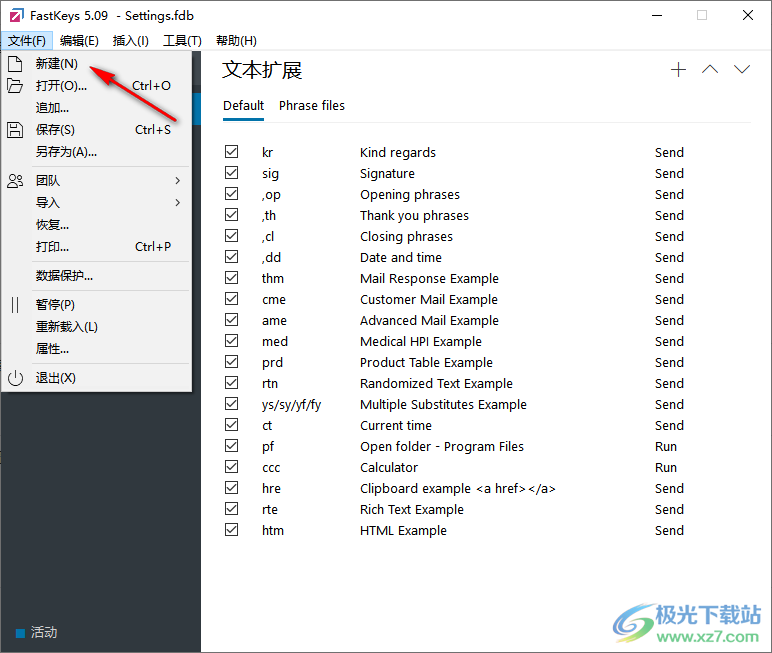Uncheck the thm Mail Response Example
This screenshot has height=653, width=772.
coord(231,278)
